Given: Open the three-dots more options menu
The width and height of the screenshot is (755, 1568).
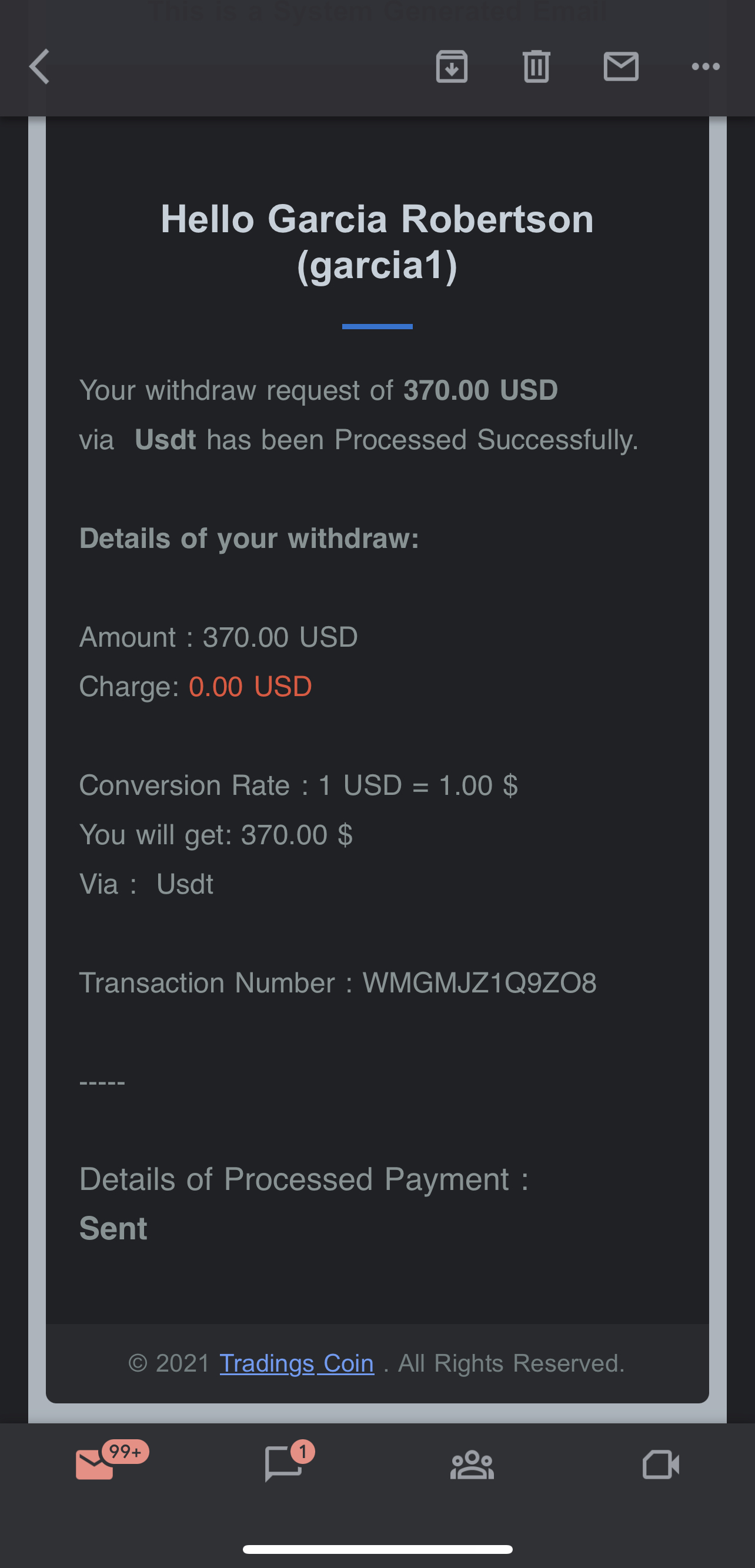Looking at the screenshot, I should pos(705,66).
